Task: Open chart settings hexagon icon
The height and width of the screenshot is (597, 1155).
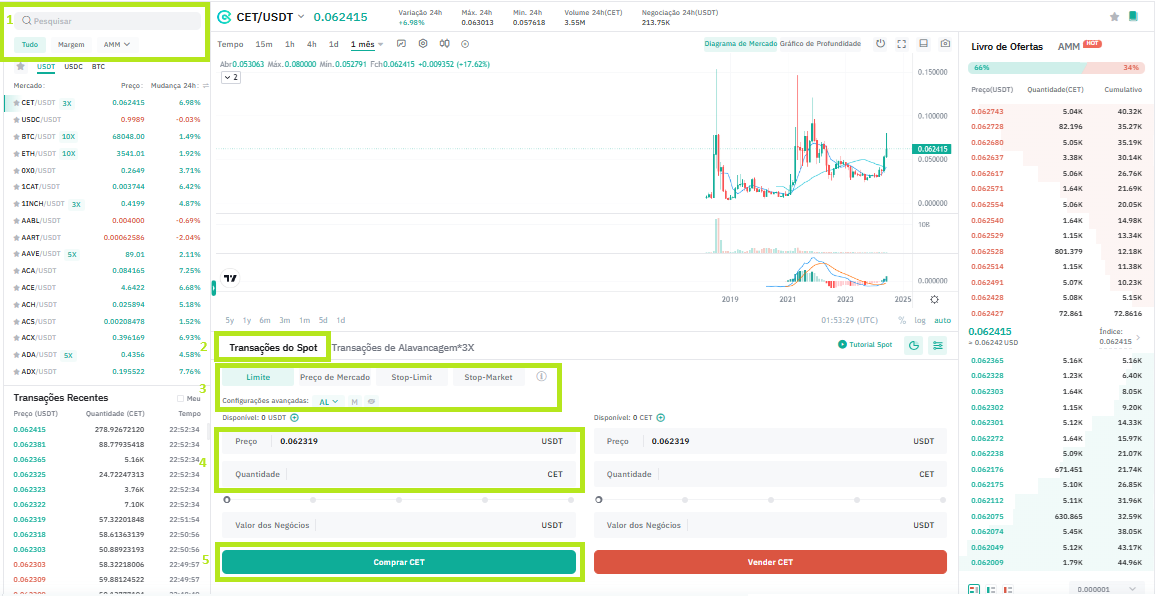Action: pyautogui.click(x=423, y=43)
